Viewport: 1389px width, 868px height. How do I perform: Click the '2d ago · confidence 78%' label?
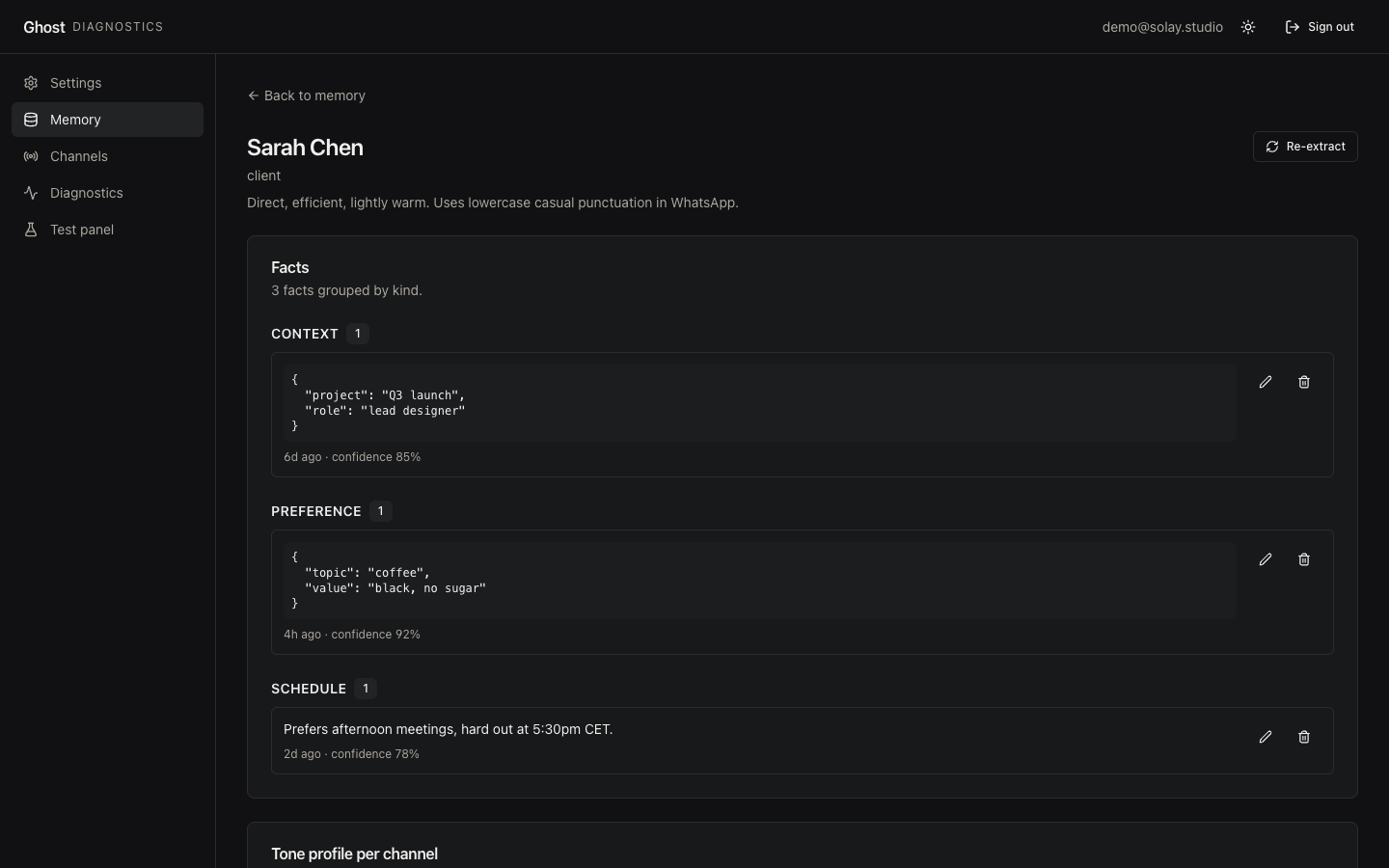(x=351, y=754)
